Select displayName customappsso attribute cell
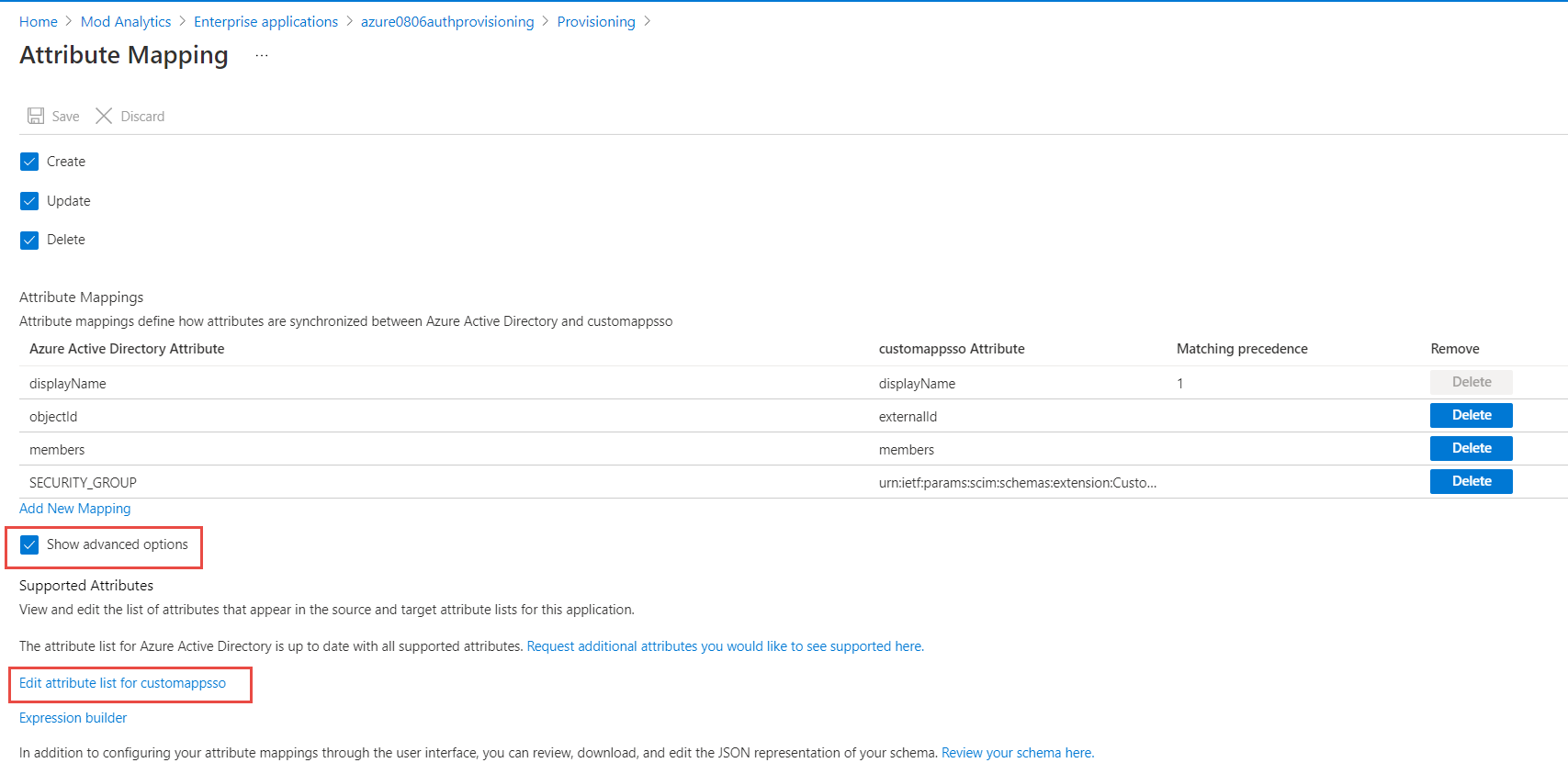The width and height of the screenshot is (1568, 774). coord(917,384)
